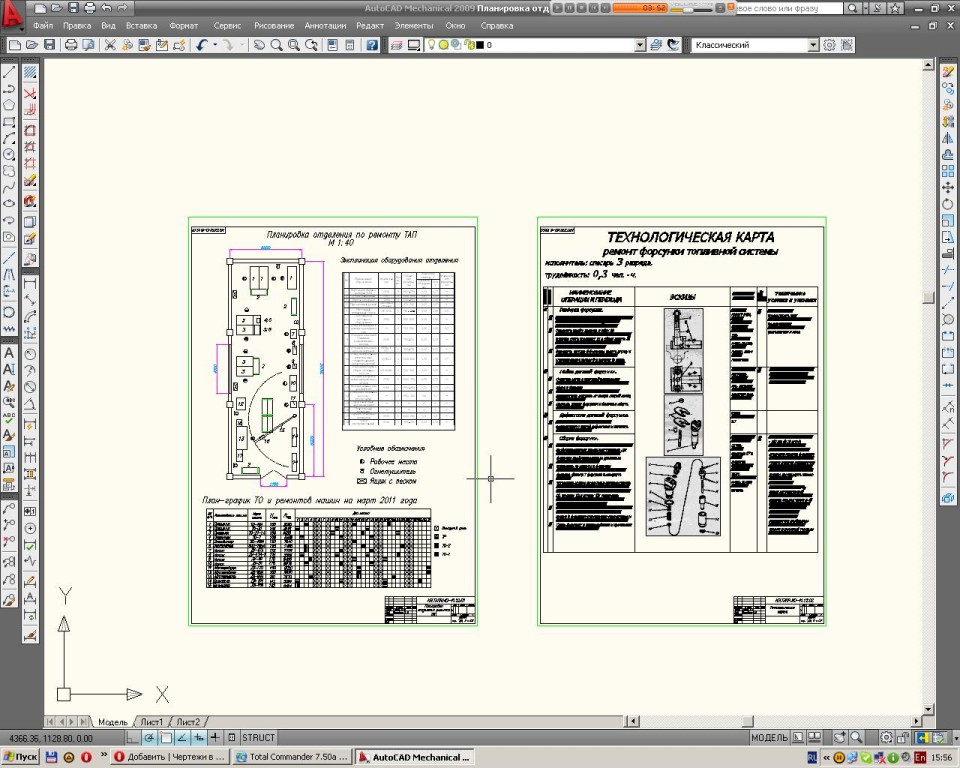Select multiline Text tool A
The height and width of the screenshot is (768, 960).
(9, 353)
